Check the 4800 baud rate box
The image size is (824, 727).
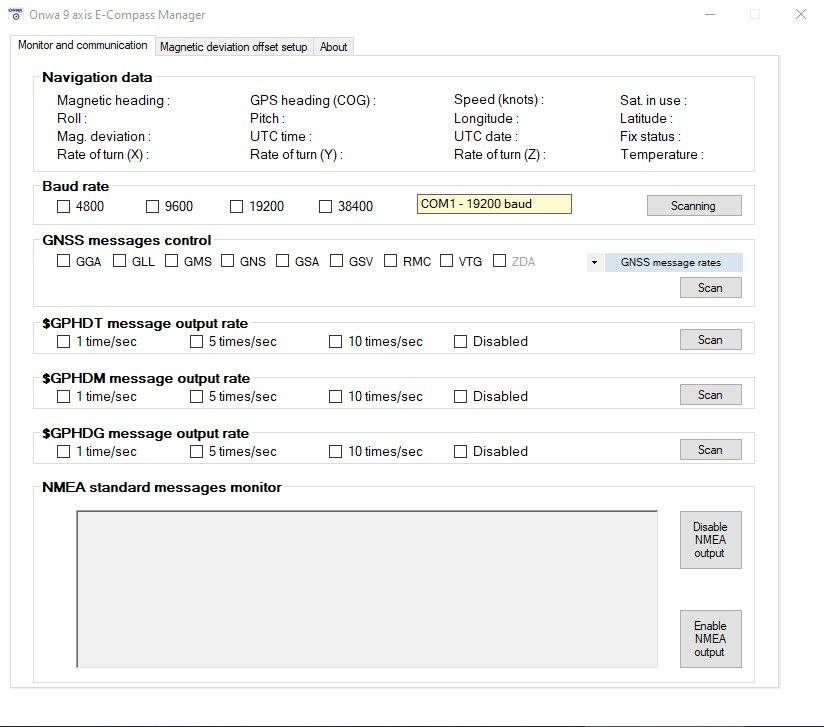coord(64,207)
